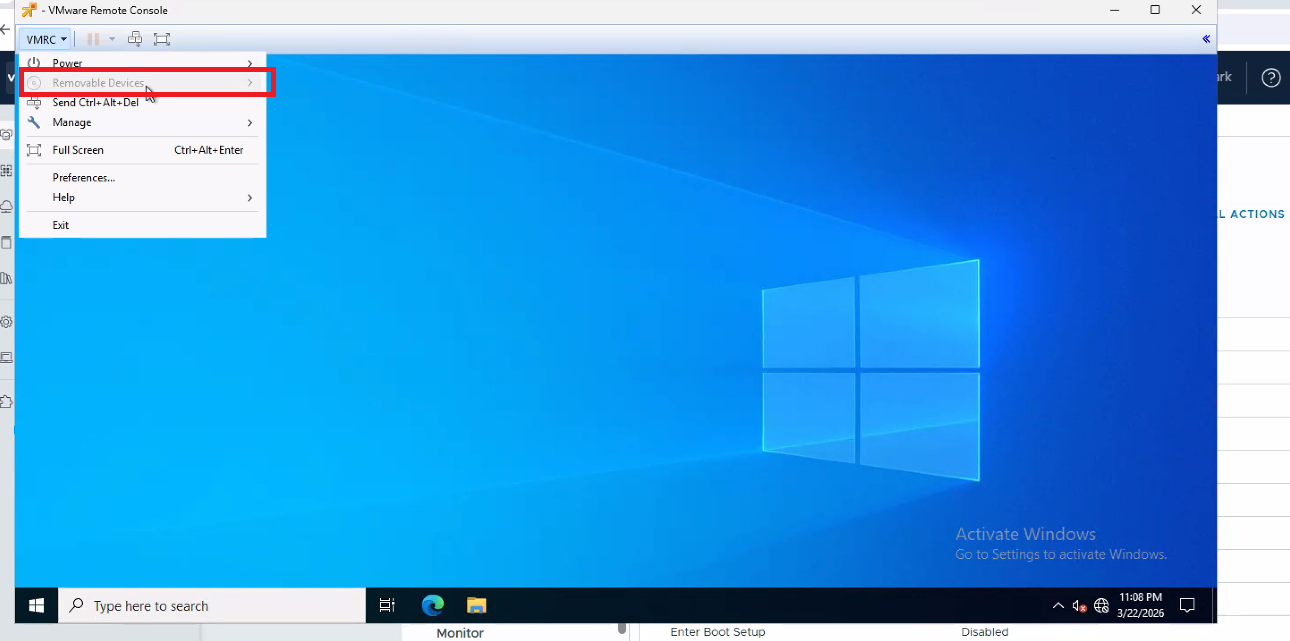The width and height of the screenshot is (1290, 641).
Task: Choose Full Screen in the VMRC menu
Action: click(x=141, y=150)
